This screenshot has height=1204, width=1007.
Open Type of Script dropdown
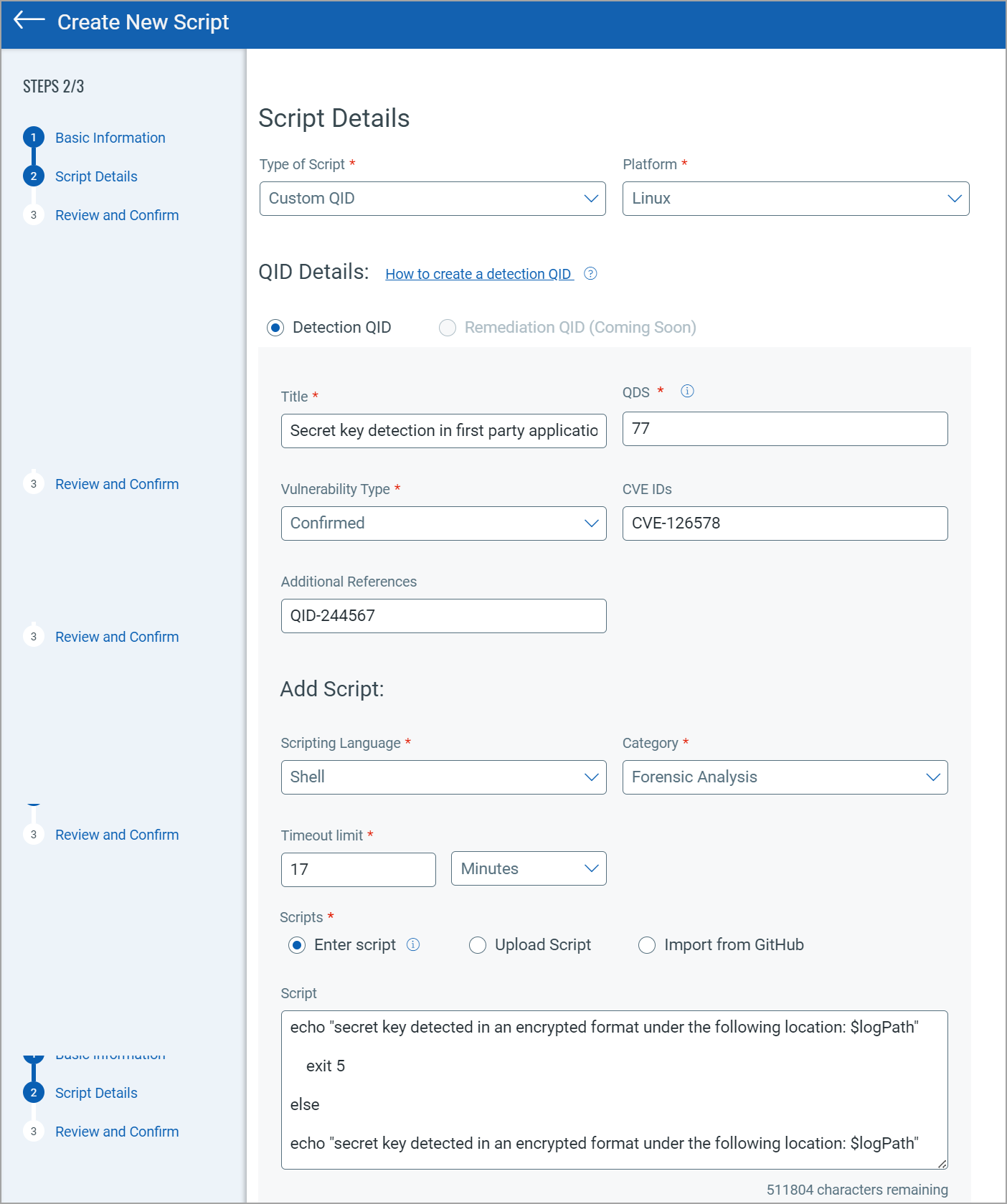tap(432, 199)
